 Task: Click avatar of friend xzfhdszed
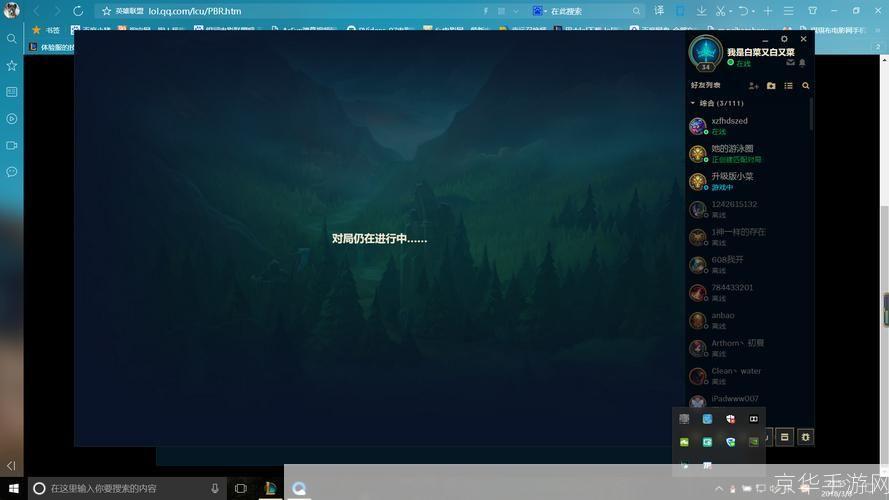(697, 126)
